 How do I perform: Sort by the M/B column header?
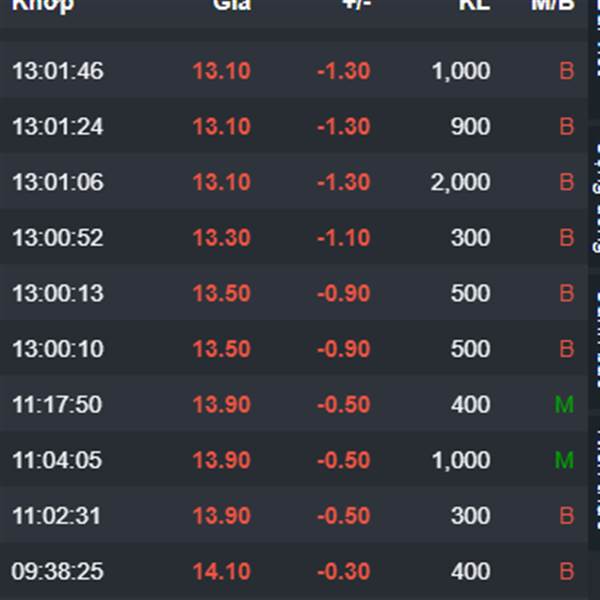(553, 5)
